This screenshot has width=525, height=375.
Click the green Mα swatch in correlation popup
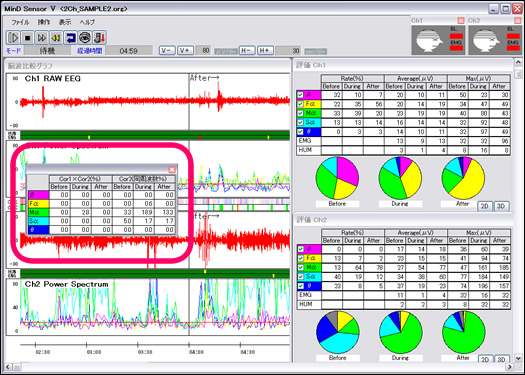[39, 213]
